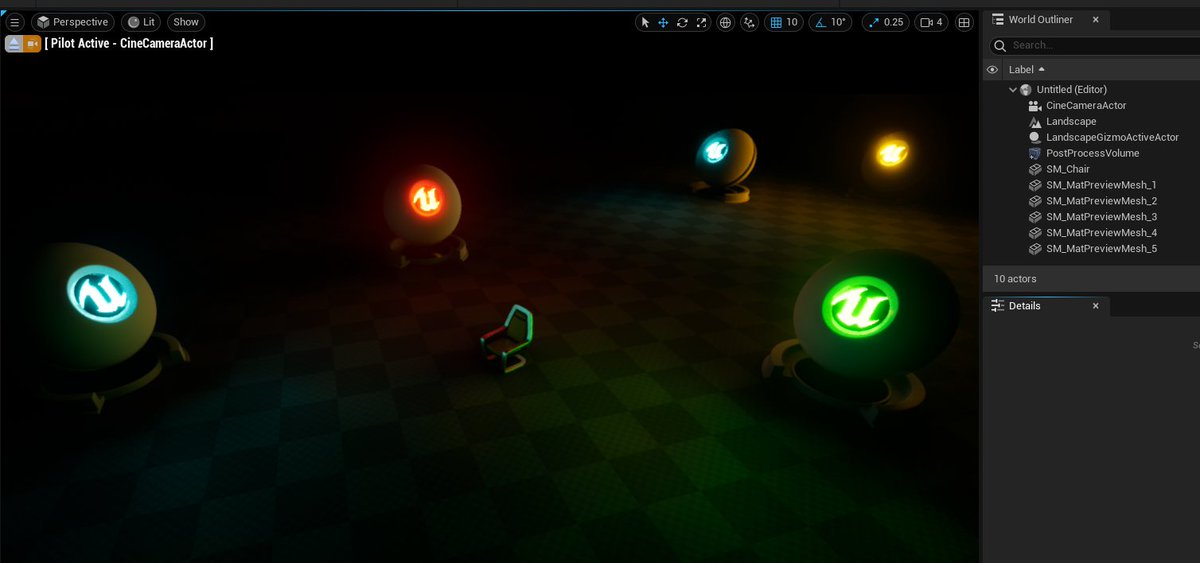This screenshot has width=1200, height=563.
Task: Activate the Rotate tool
Action: click(x=682, y=22)
